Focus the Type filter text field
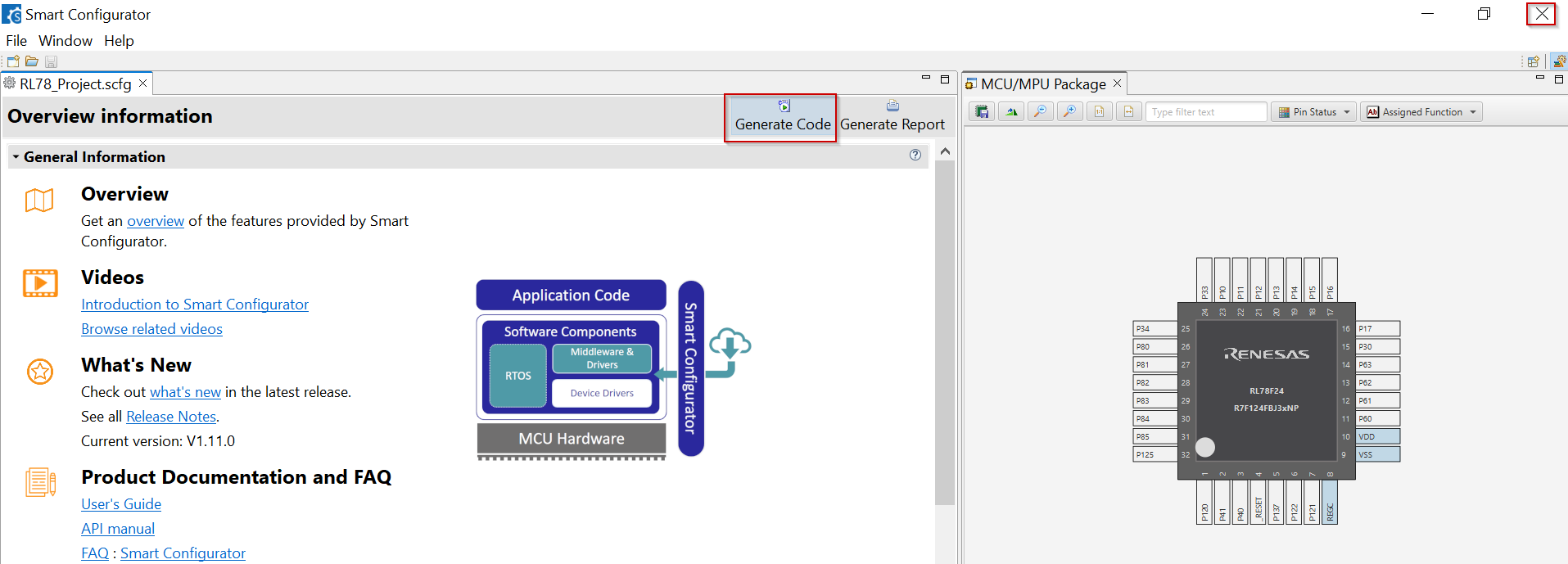Image resolution: width=1568 pixels, height=564 pixels. (x=1207, y=112)
